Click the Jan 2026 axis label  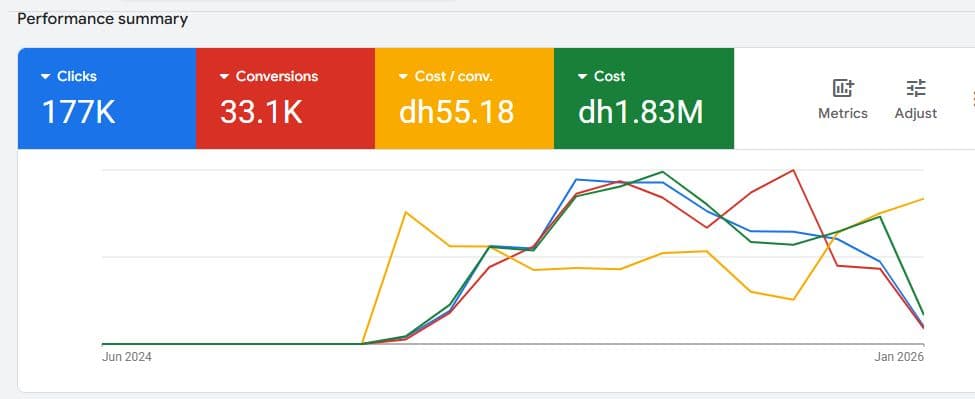[899, 357]
